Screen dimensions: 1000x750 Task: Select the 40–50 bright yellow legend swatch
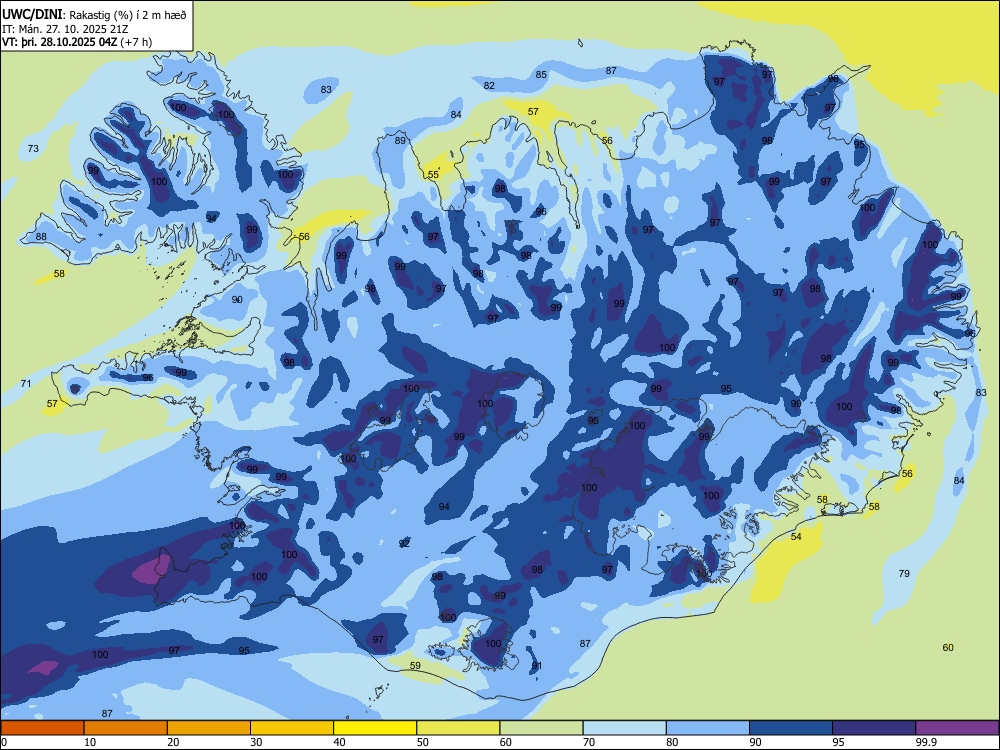[x=375, y=728]
